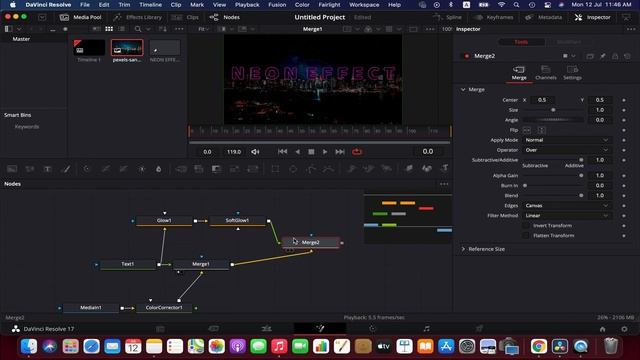Open the Color page icon at bottom
Viewport: 640px width, 360px height.
[x=372, y=329]
